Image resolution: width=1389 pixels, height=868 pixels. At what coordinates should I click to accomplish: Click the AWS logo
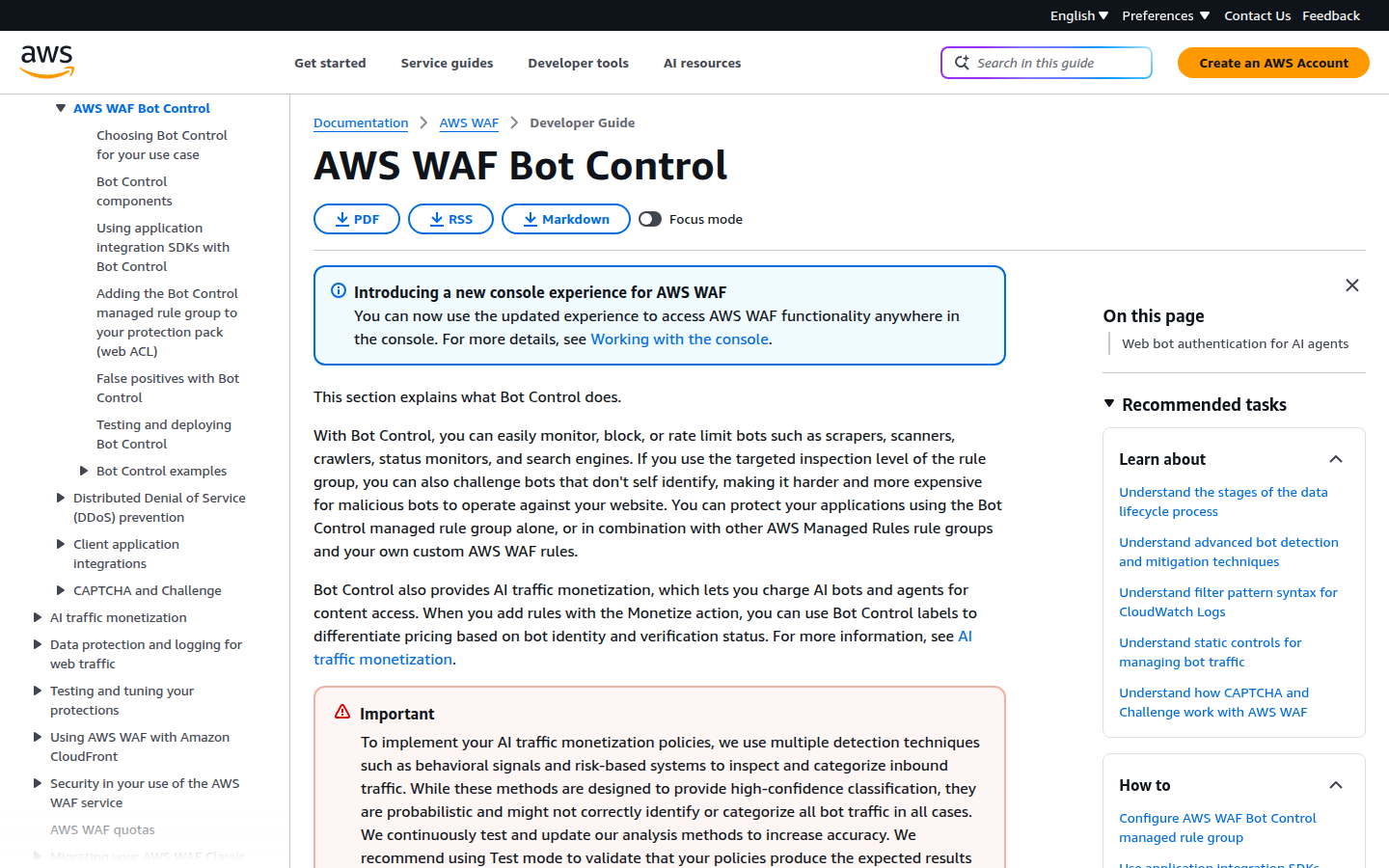(47, 62)
